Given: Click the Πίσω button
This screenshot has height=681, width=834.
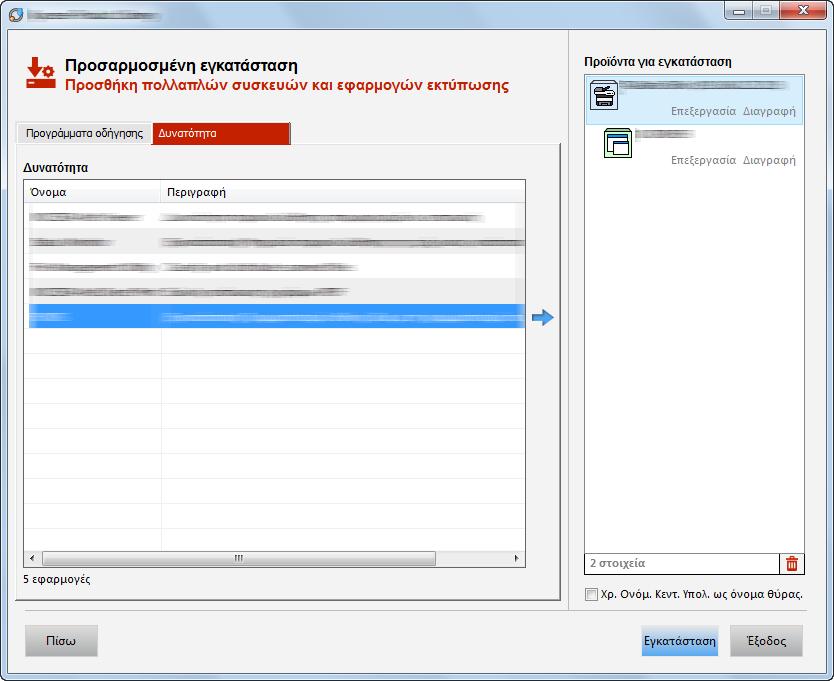Looking at the screenshot, I should [61, 641].
